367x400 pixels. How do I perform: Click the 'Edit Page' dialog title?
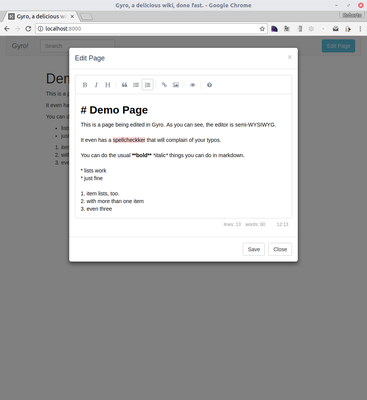click(90, 58)
